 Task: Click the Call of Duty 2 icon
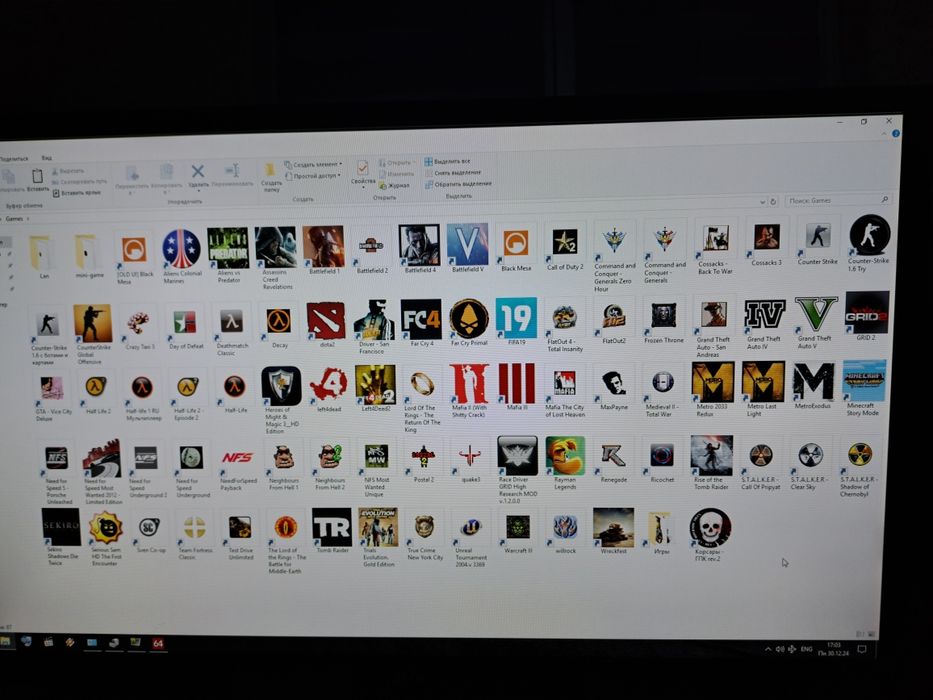pyautogui.click(x=563, y=243)
